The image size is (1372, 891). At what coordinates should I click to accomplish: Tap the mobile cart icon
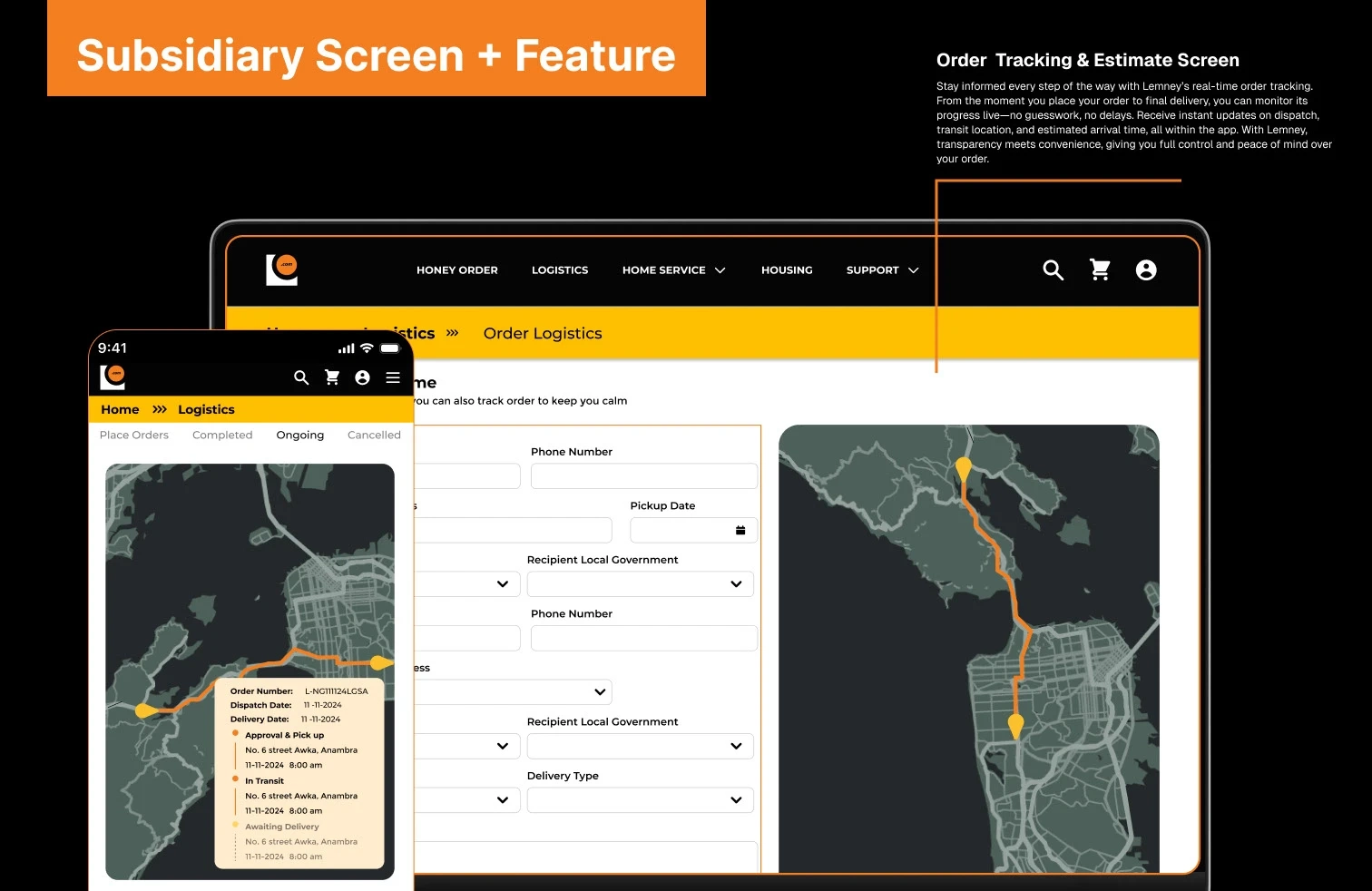(332, 377)
